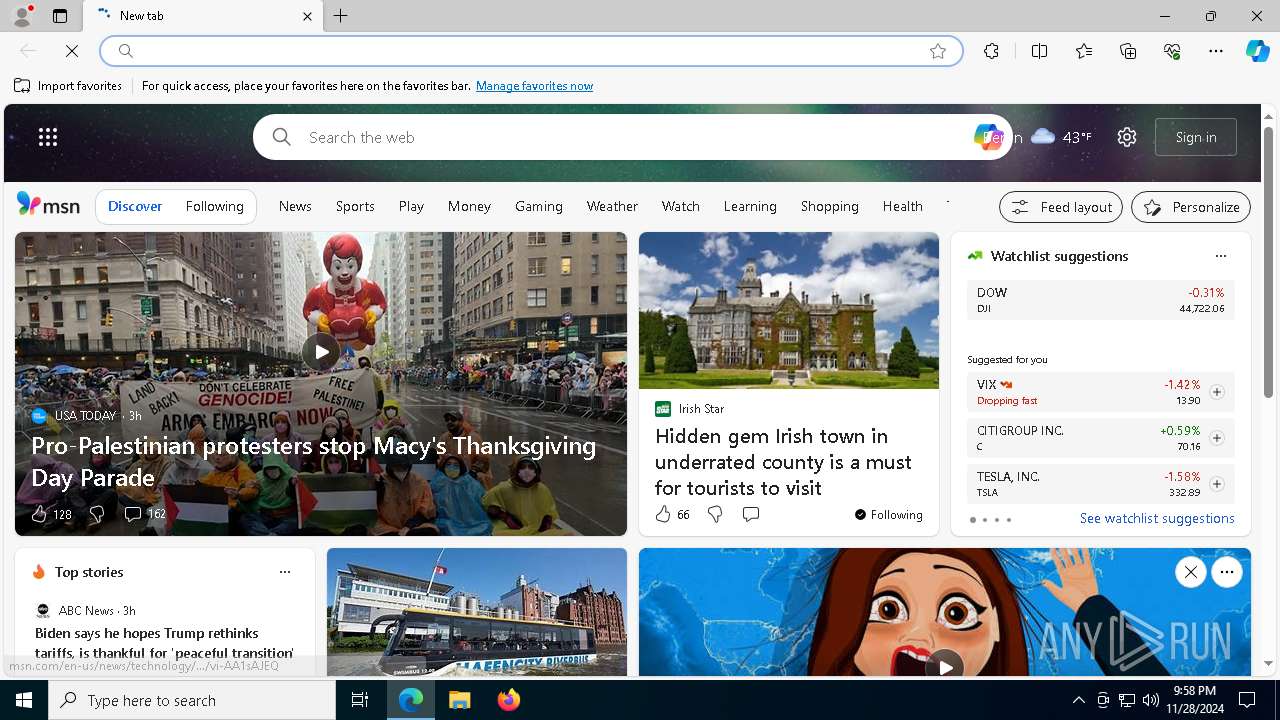The image size is (1280, 720).
Task: Open Watchlist suggestions more options
Action: point(1220,256)
